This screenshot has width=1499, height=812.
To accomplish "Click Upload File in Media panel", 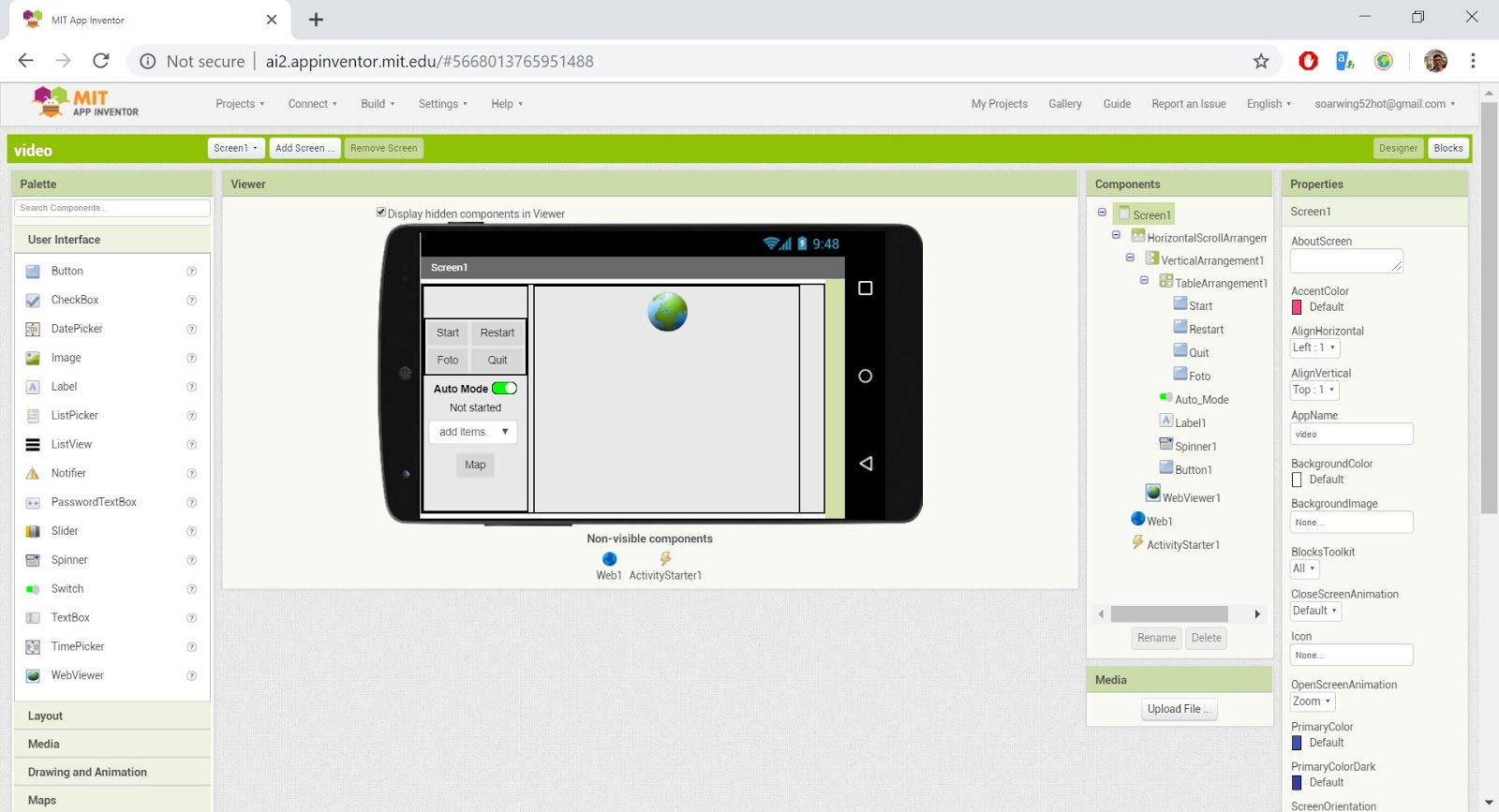I will [x=1180, y=709].
